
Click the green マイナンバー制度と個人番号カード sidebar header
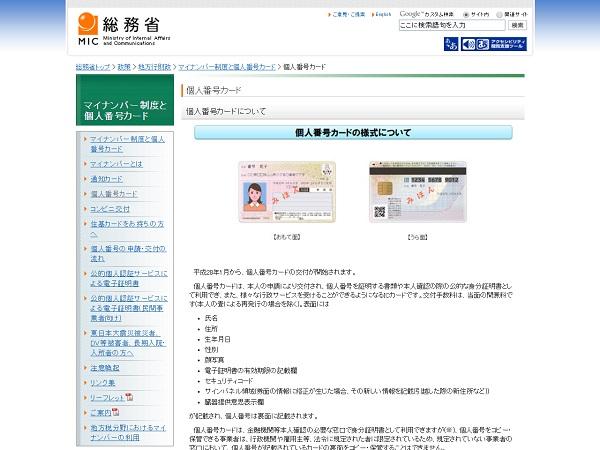[x=125, y=100]
